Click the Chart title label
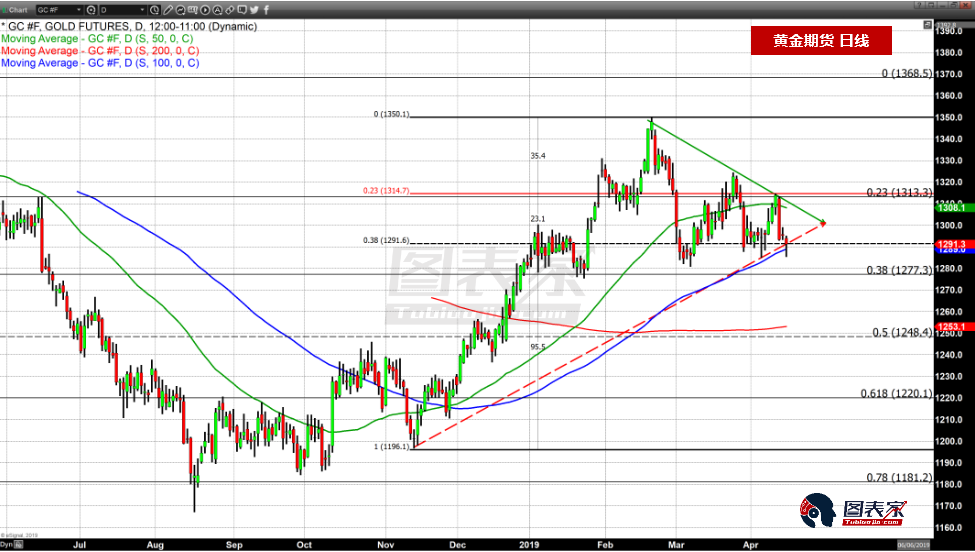975x552 pixels. click(x=18, y=10)
